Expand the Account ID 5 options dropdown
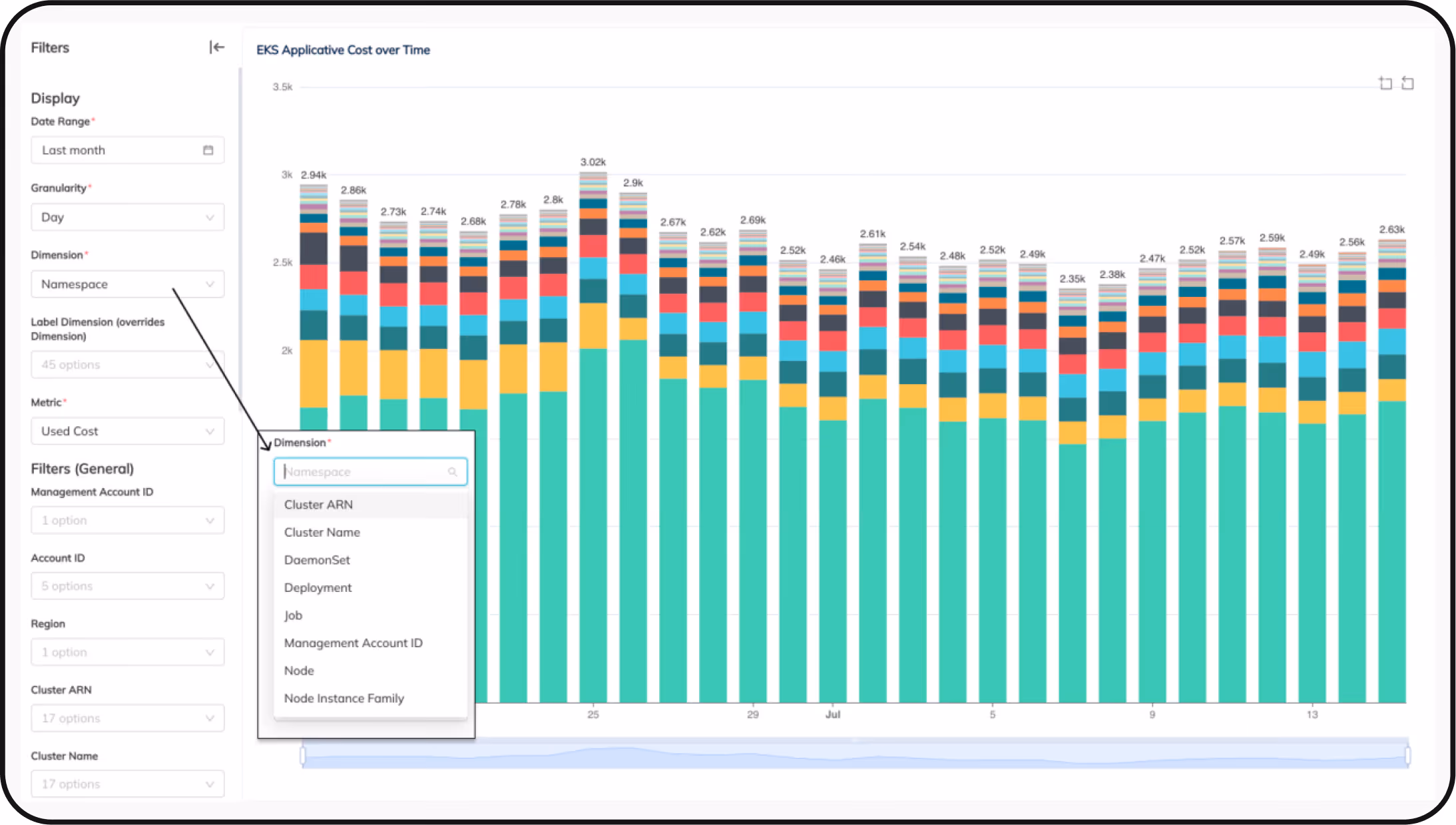This screenshot has height=825, width=1456. 127,587
